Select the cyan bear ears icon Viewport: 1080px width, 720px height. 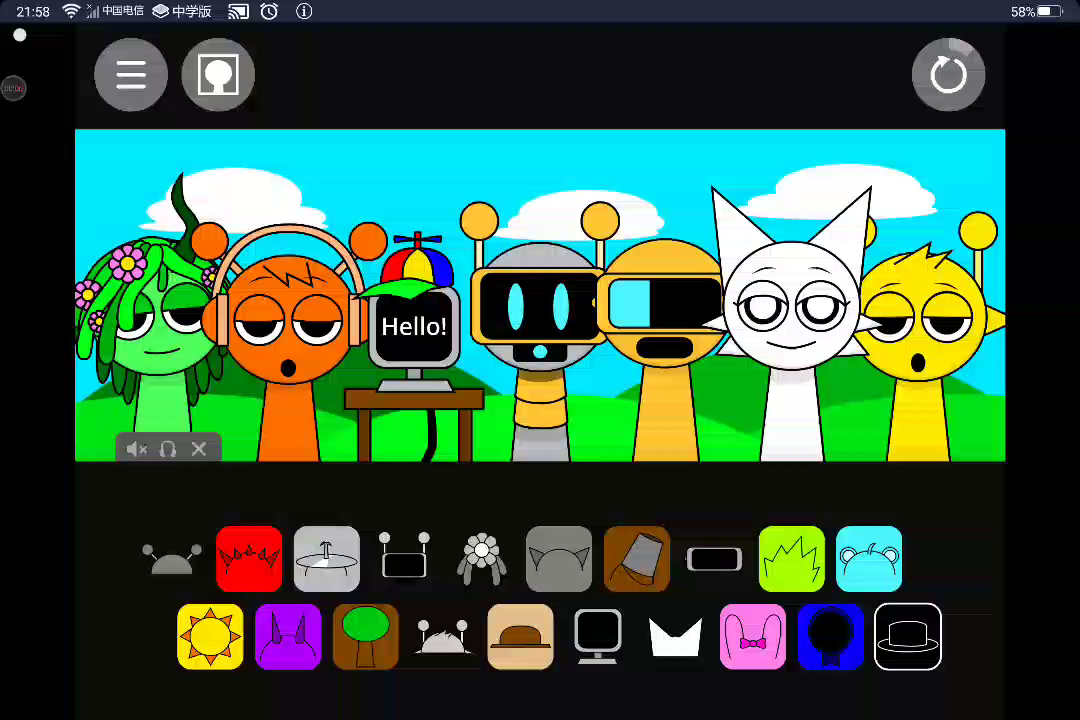(x=869, y=559)
